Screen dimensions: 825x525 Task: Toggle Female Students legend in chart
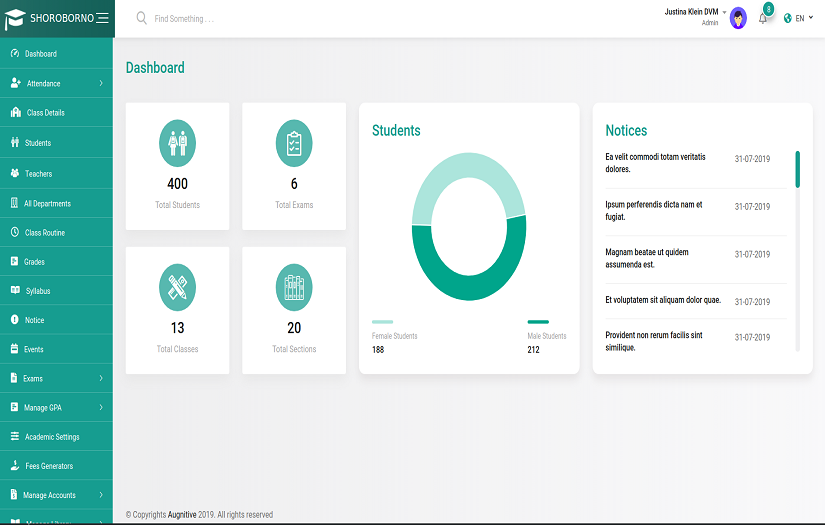(x=382, y=322)
